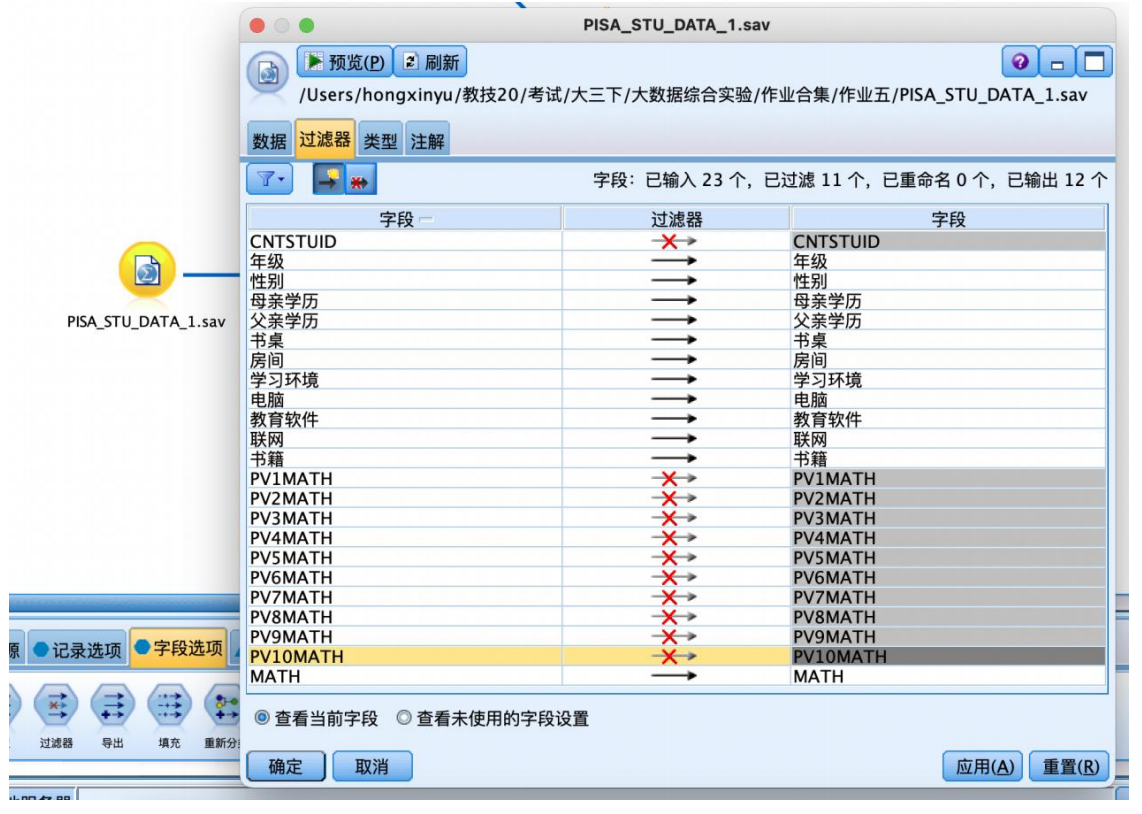The height and width of the screenshot is (814, 1142).
Task: Sort by the left 字段 column header
Action: coord(405,218)
